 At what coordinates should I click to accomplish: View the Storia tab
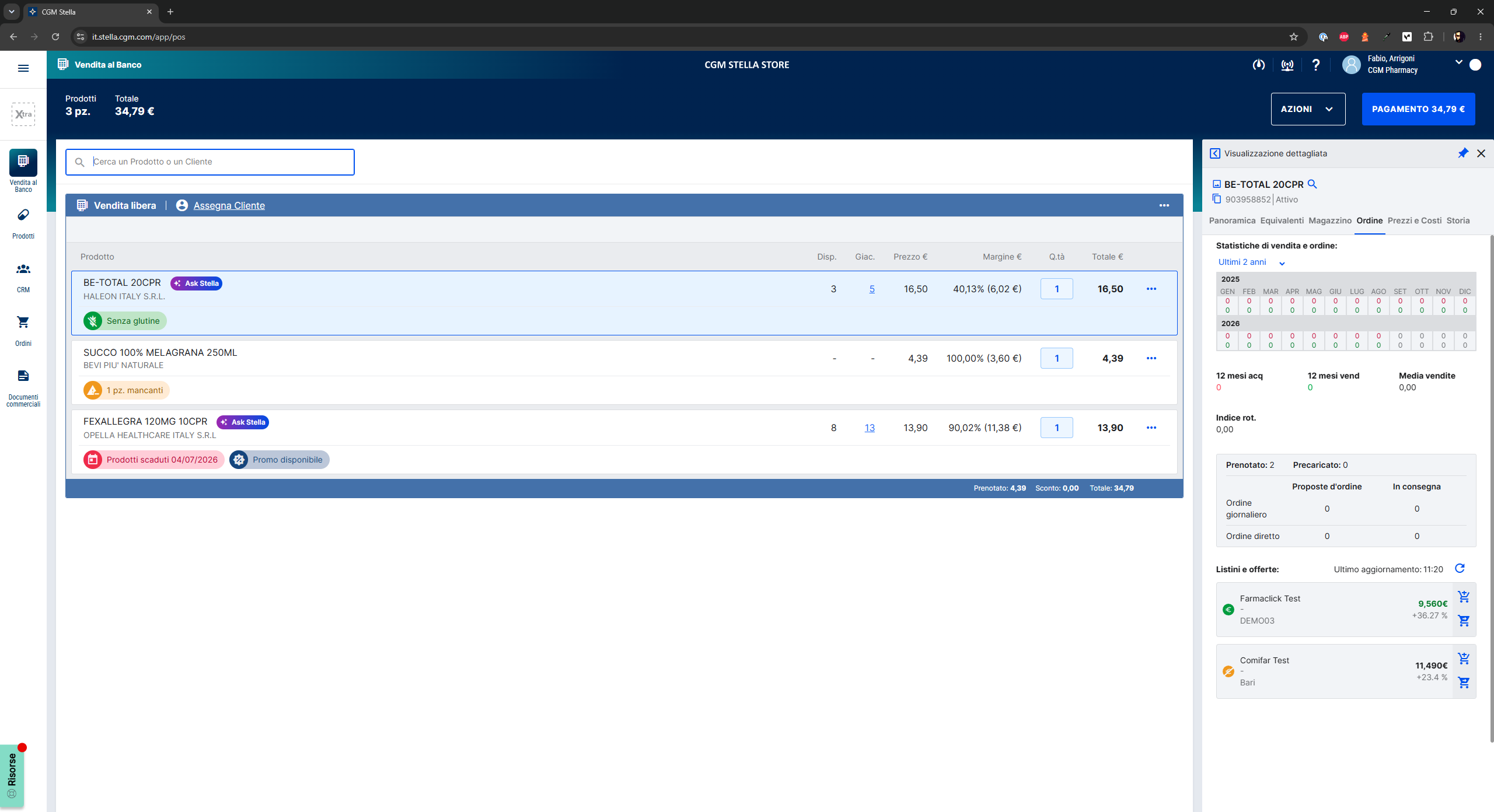point(1458,220)
